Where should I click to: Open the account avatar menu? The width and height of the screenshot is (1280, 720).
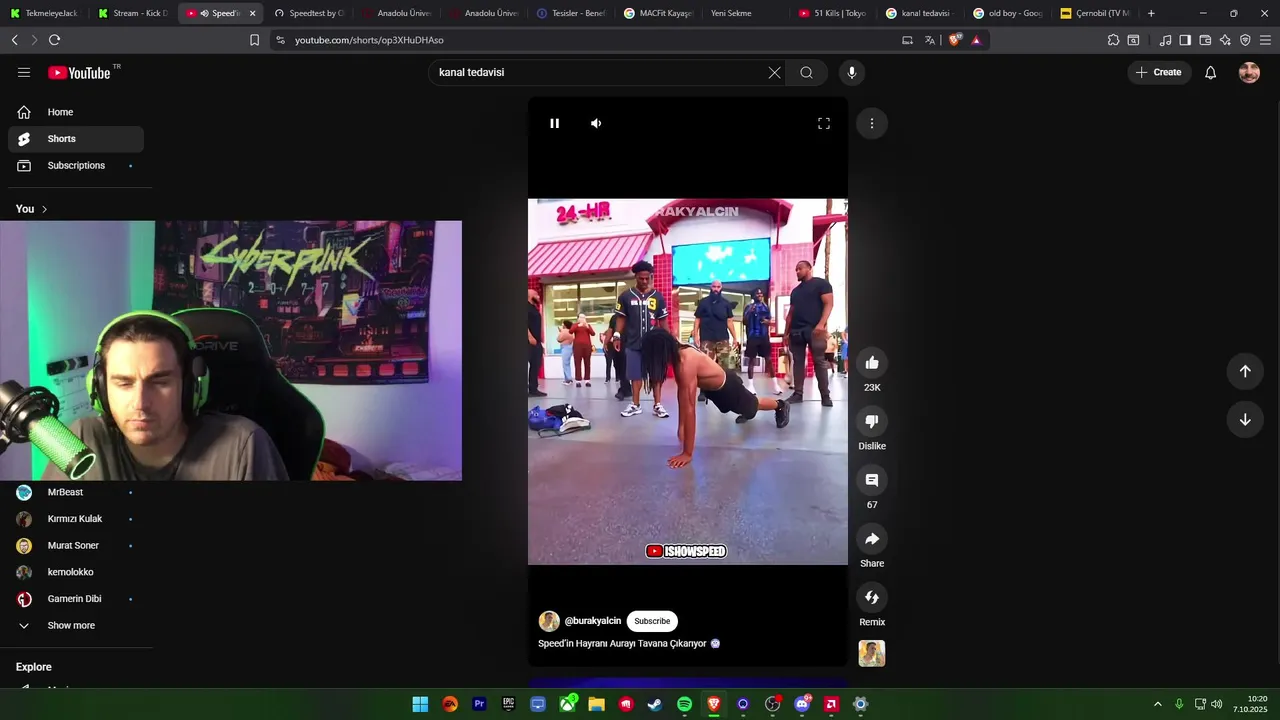[x=1249, y=72]
